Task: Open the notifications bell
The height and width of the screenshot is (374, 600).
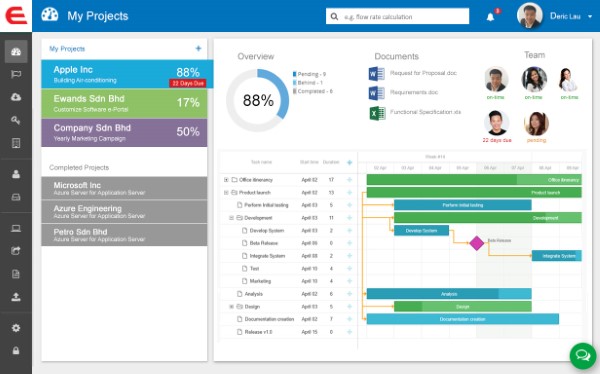Action: coord(490,17)
